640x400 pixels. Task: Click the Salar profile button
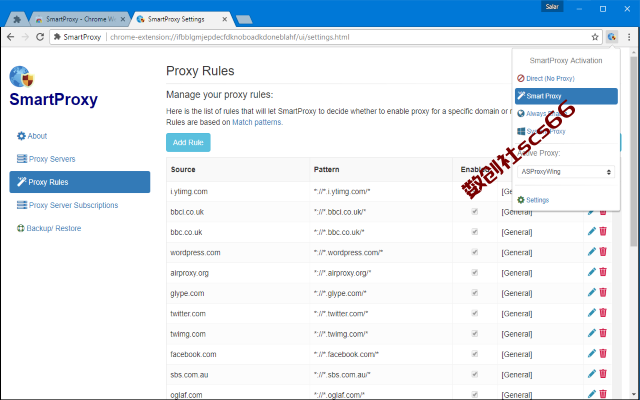[x=552, y=7]
